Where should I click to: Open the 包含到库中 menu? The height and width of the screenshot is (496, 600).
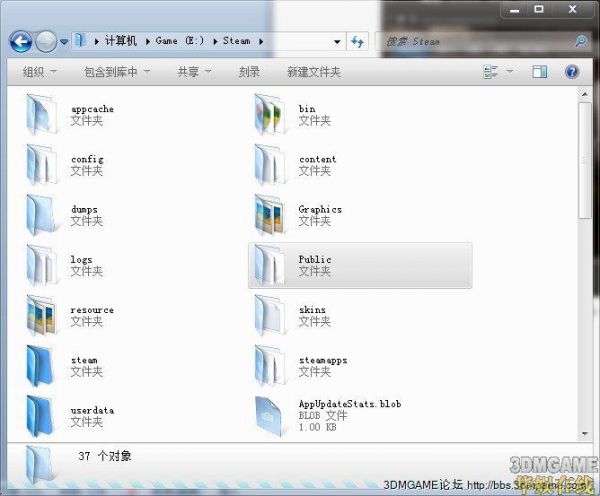point(117,72)
